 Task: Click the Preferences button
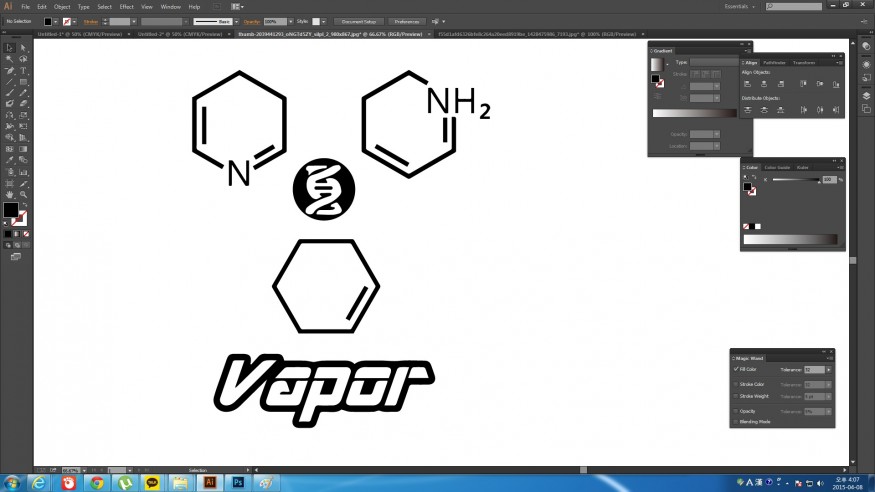(x=406, y=21)
